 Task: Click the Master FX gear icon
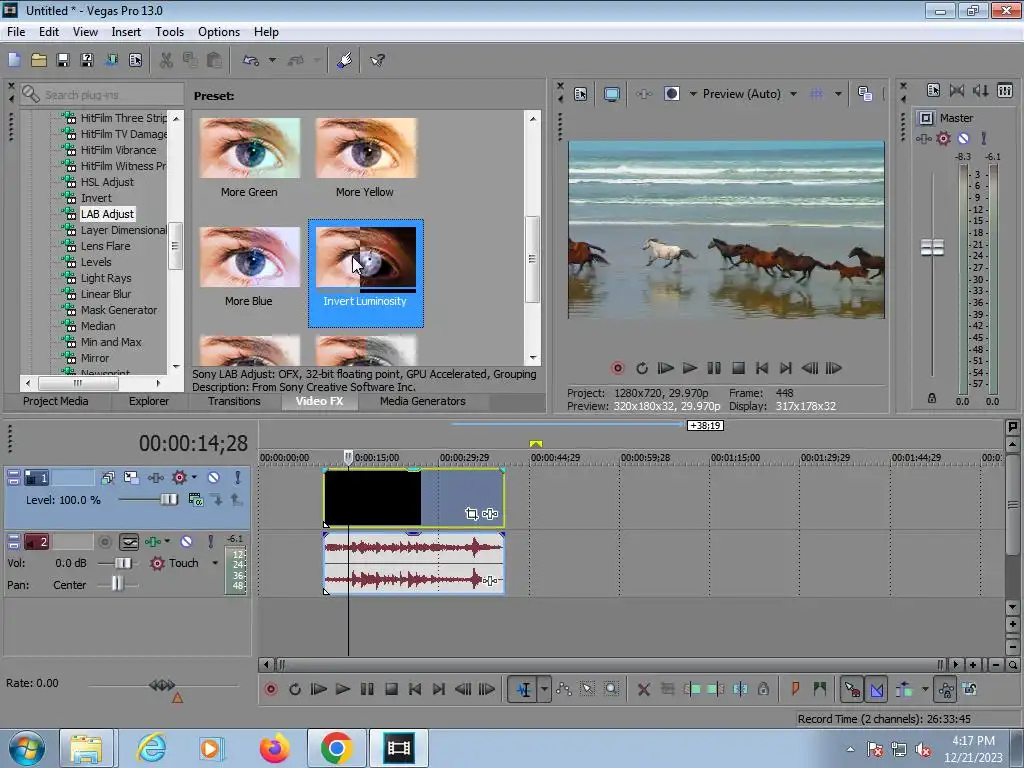943,138
